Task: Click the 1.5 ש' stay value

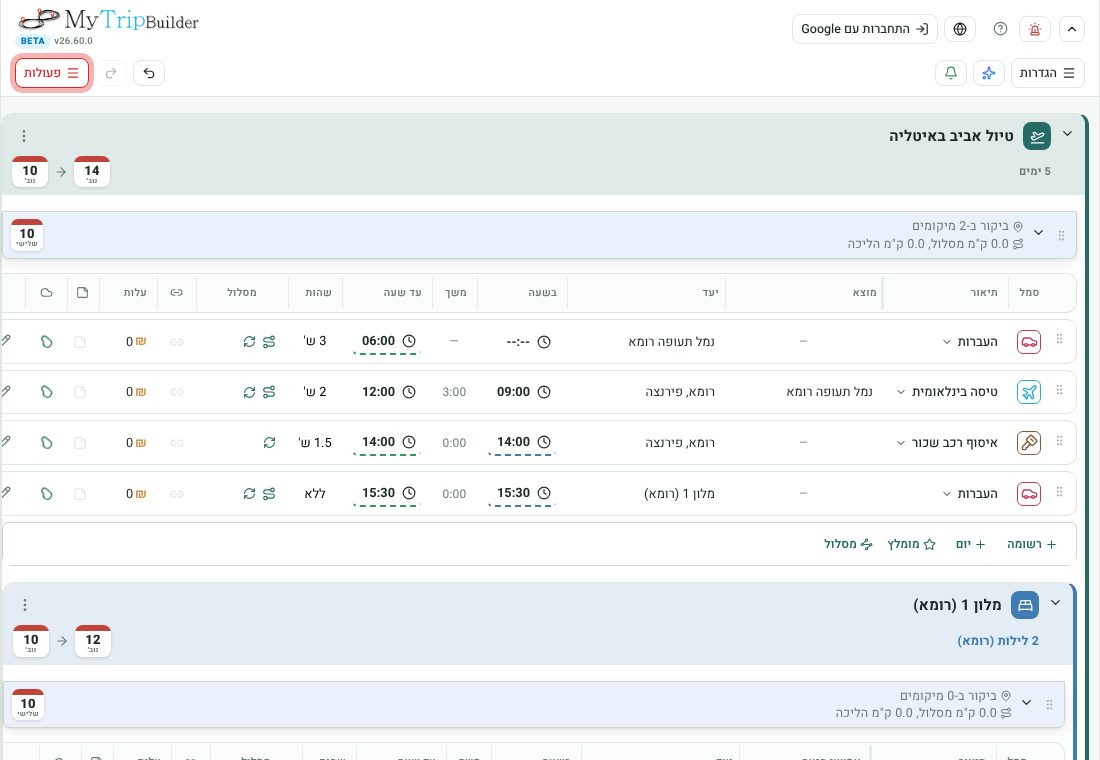Action: [315, 443]
